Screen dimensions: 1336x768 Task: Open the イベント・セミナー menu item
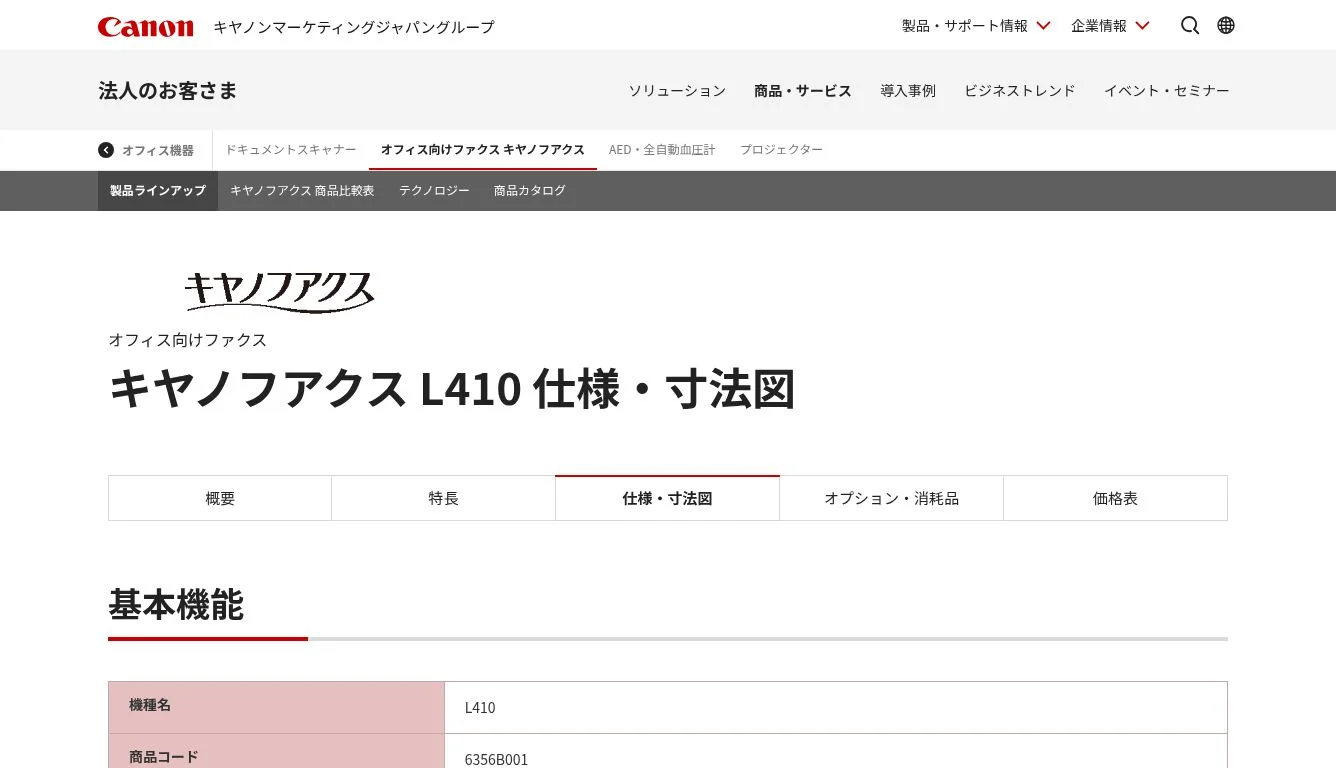pyautogui.click(x=1167, y=91)
